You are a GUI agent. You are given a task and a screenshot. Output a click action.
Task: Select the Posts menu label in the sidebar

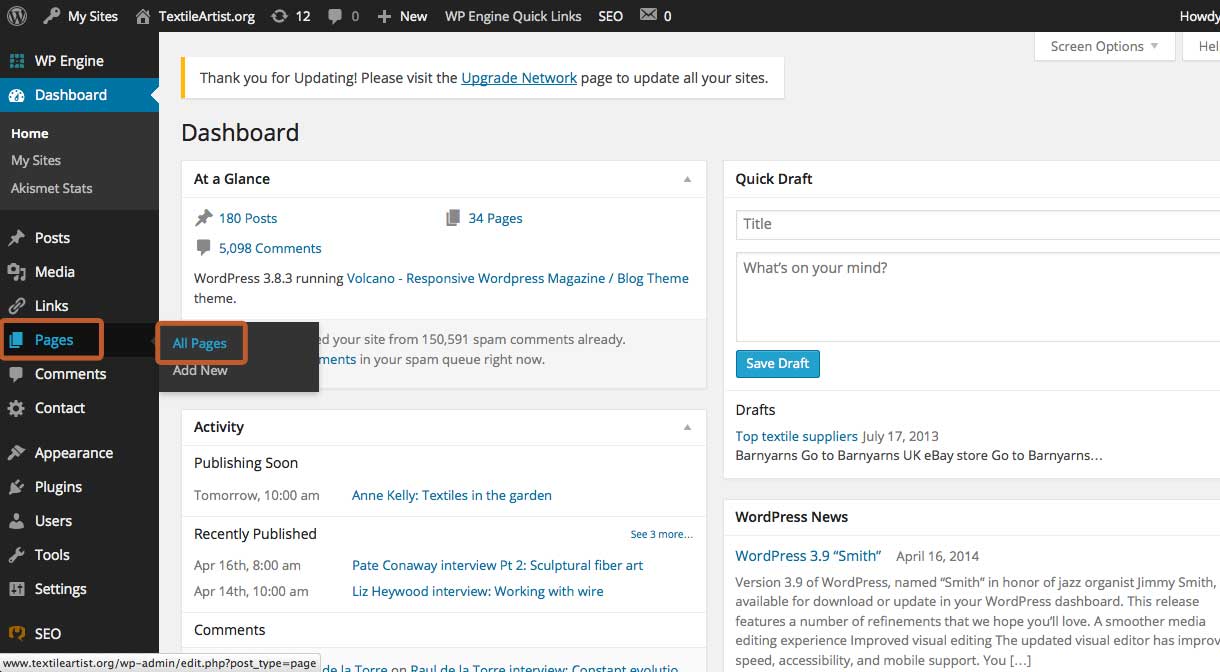(x=52, y=238)
